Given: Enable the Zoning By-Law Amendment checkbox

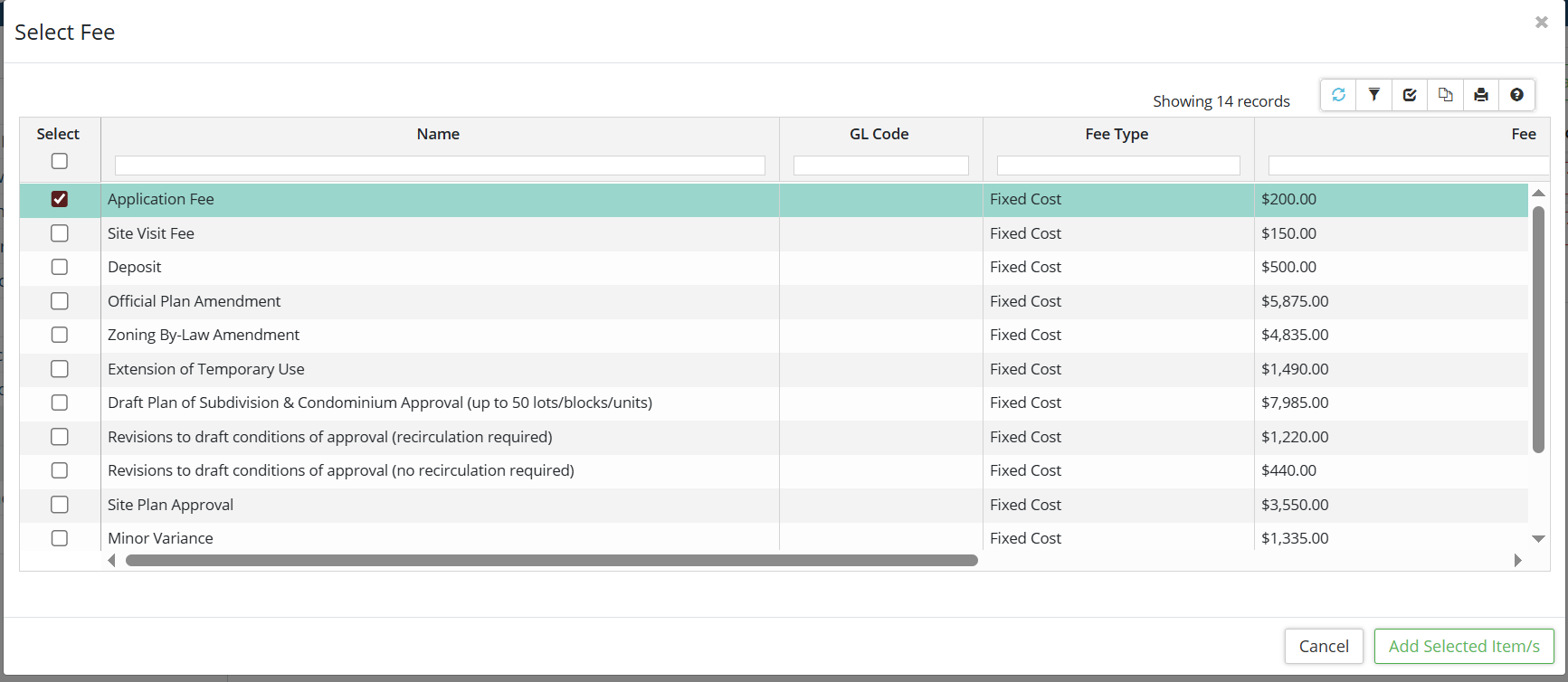Looking at the screenshot, I should pyautogui.click(x=60, y=335).
